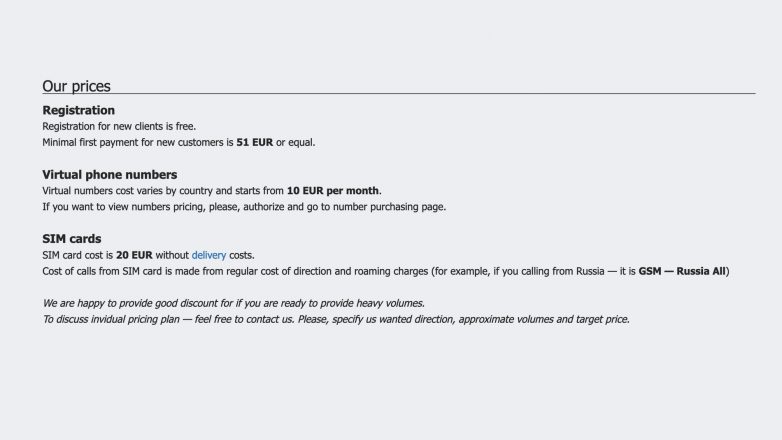Click the line about number purchasing page
This screenshot has width=782, height=440.
(243, 207)
